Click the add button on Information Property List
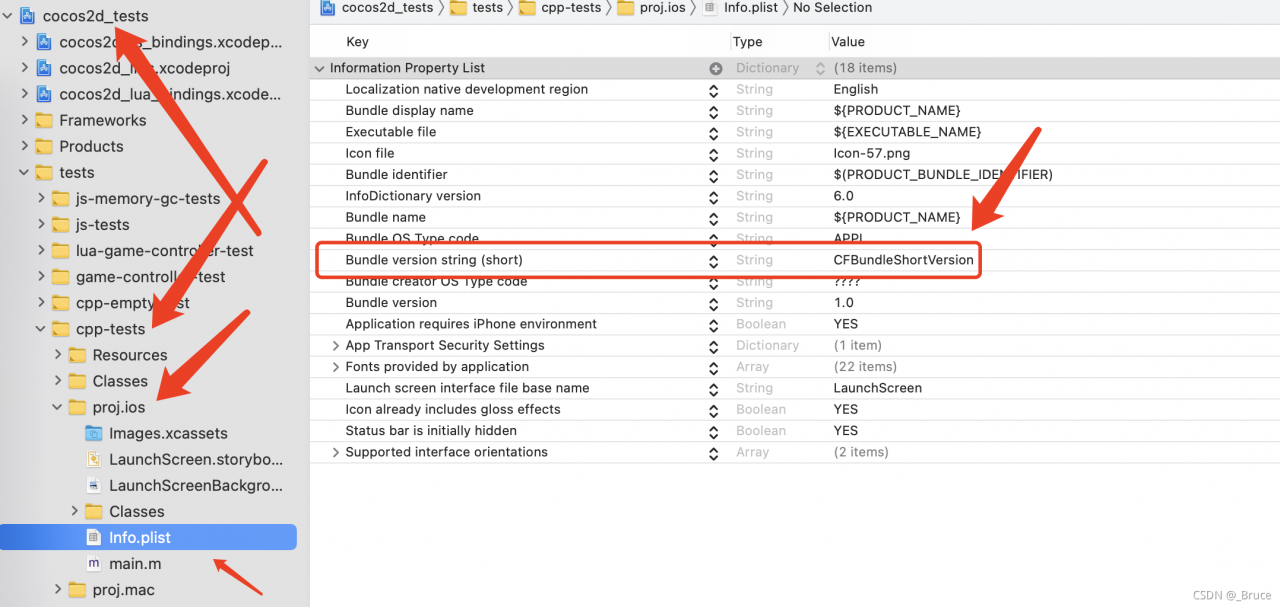The image size is (1280, 607). coord(715,68)
